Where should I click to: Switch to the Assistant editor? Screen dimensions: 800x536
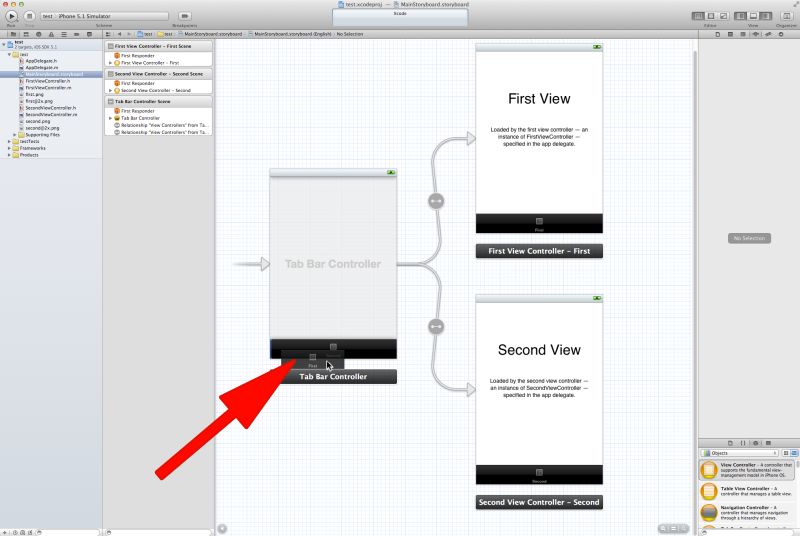coord(711,16)
